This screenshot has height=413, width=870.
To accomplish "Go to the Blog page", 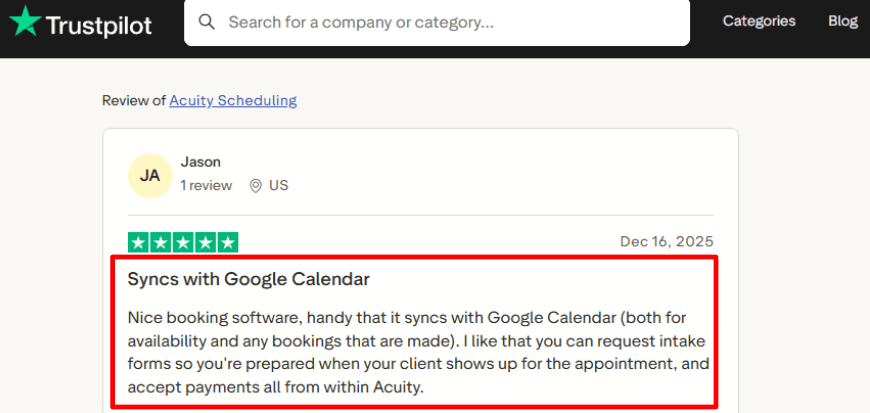I will pyautogui.click(x=842, y=21).
